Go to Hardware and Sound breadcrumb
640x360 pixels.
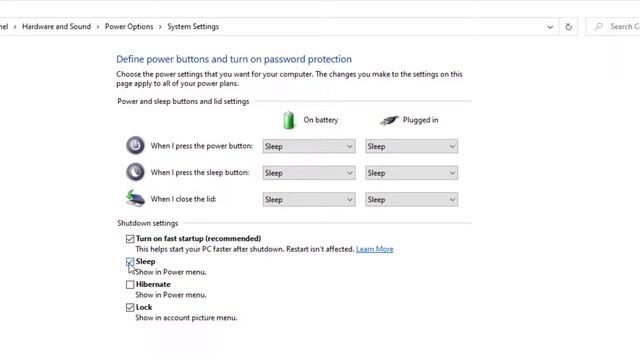pos(56,27)
